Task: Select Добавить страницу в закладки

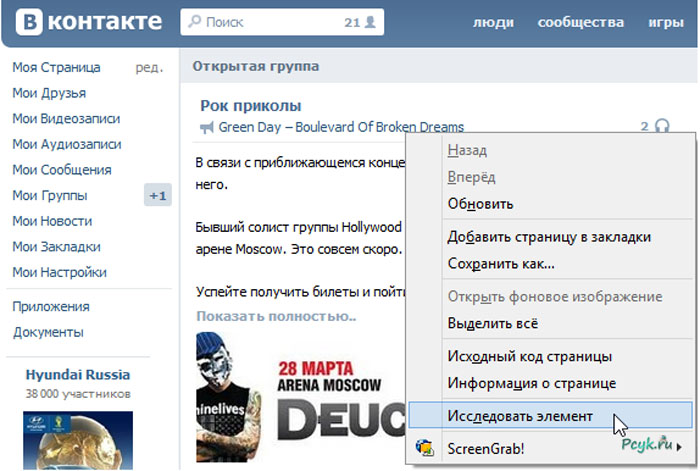Action: tap(549, 237)
